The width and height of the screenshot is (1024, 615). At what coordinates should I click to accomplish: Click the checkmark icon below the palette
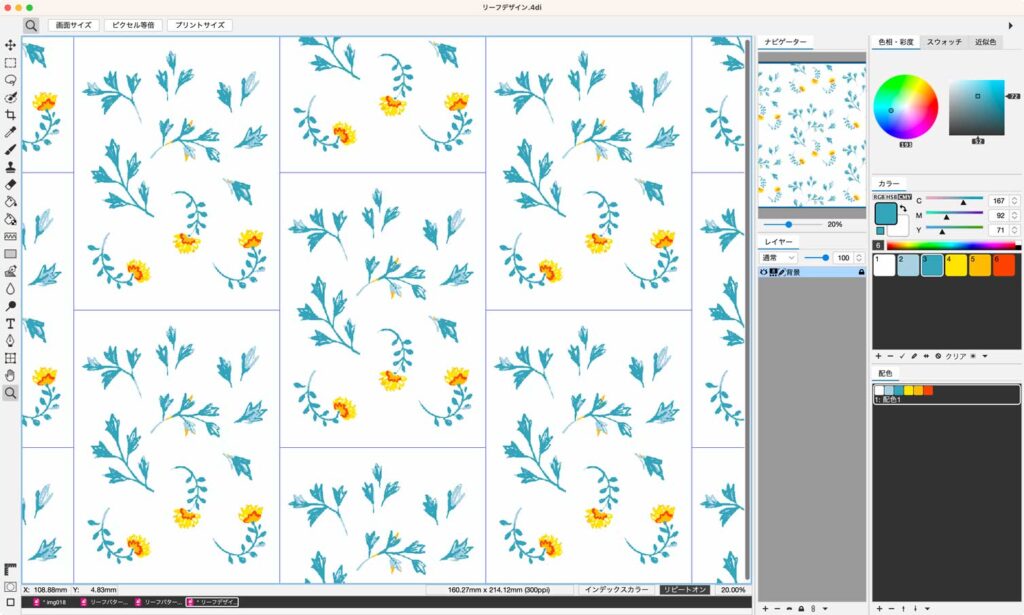(902, 356)
